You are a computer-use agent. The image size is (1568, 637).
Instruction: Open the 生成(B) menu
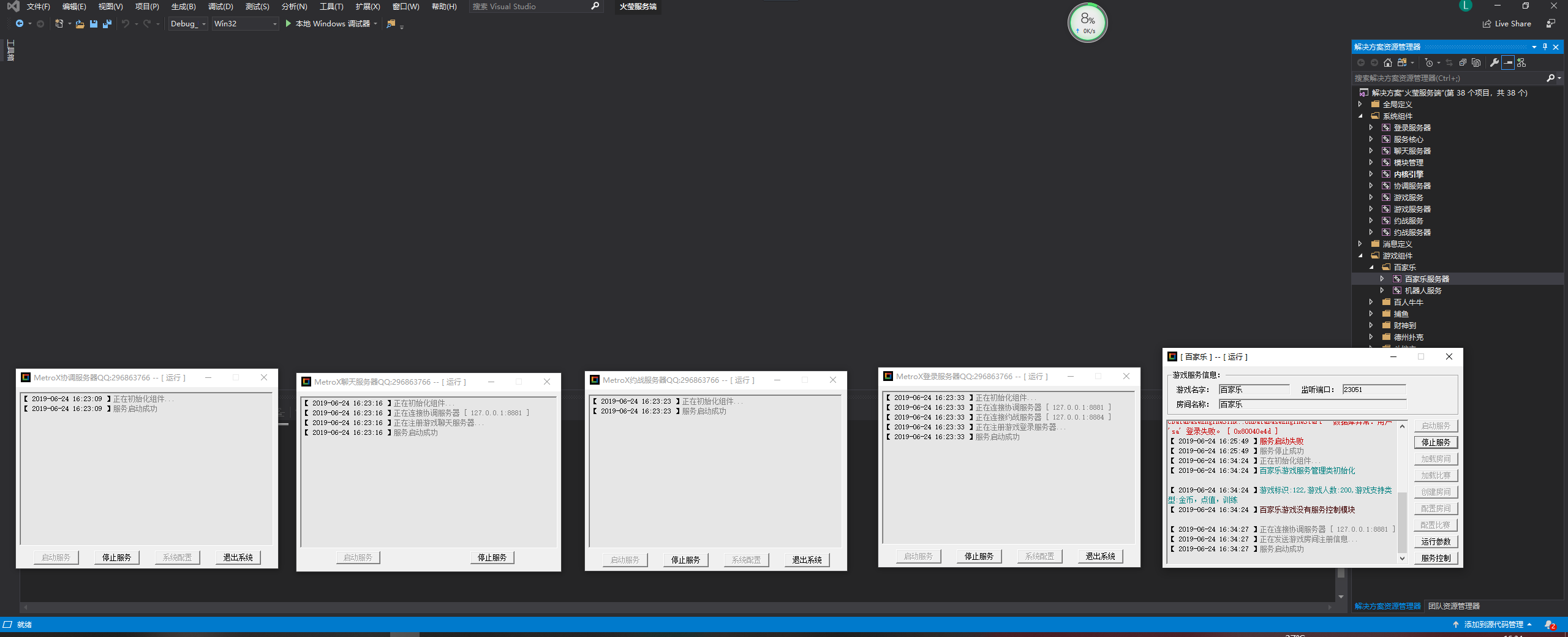click(x=183, y=6)
